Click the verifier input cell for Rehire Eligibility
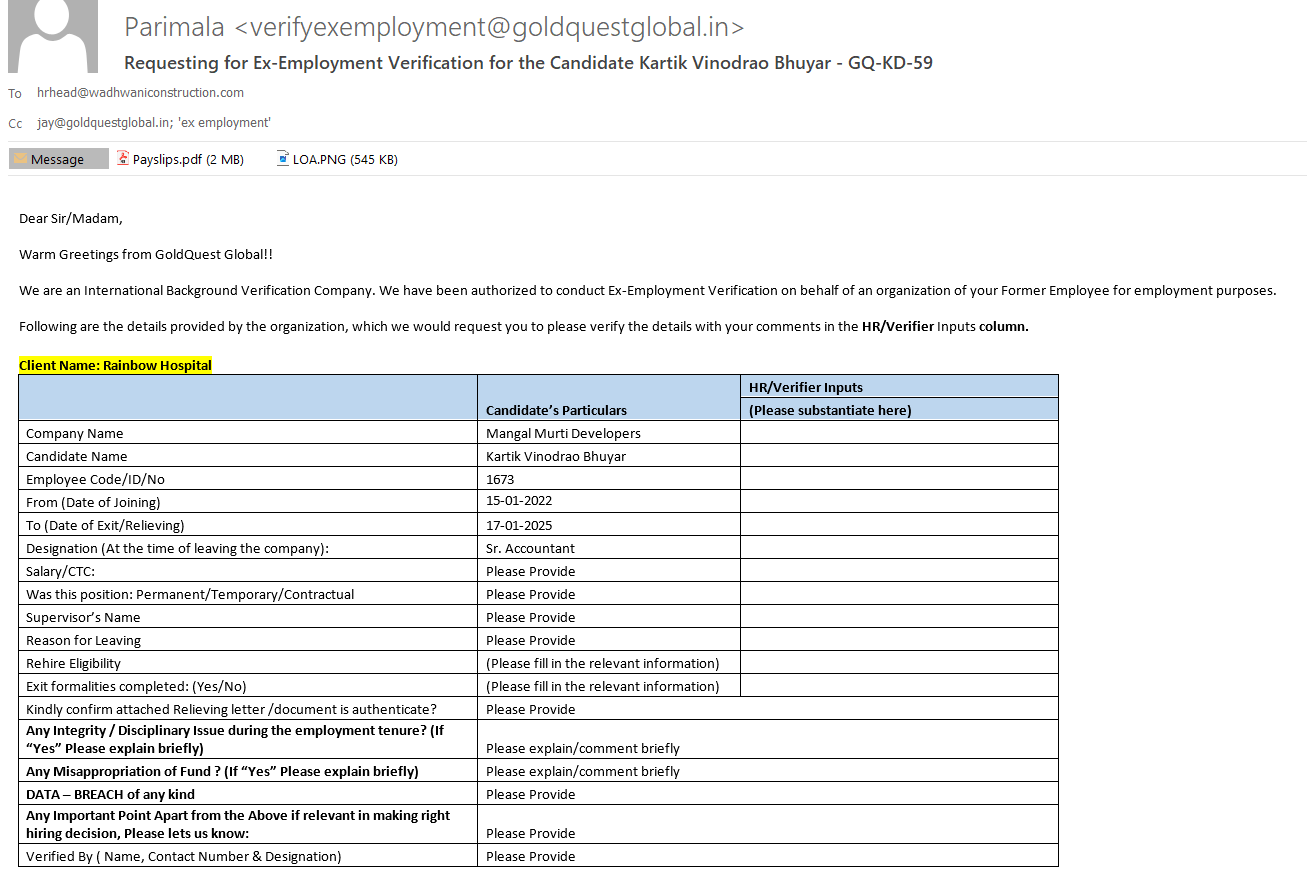 (x=898, y=663)
